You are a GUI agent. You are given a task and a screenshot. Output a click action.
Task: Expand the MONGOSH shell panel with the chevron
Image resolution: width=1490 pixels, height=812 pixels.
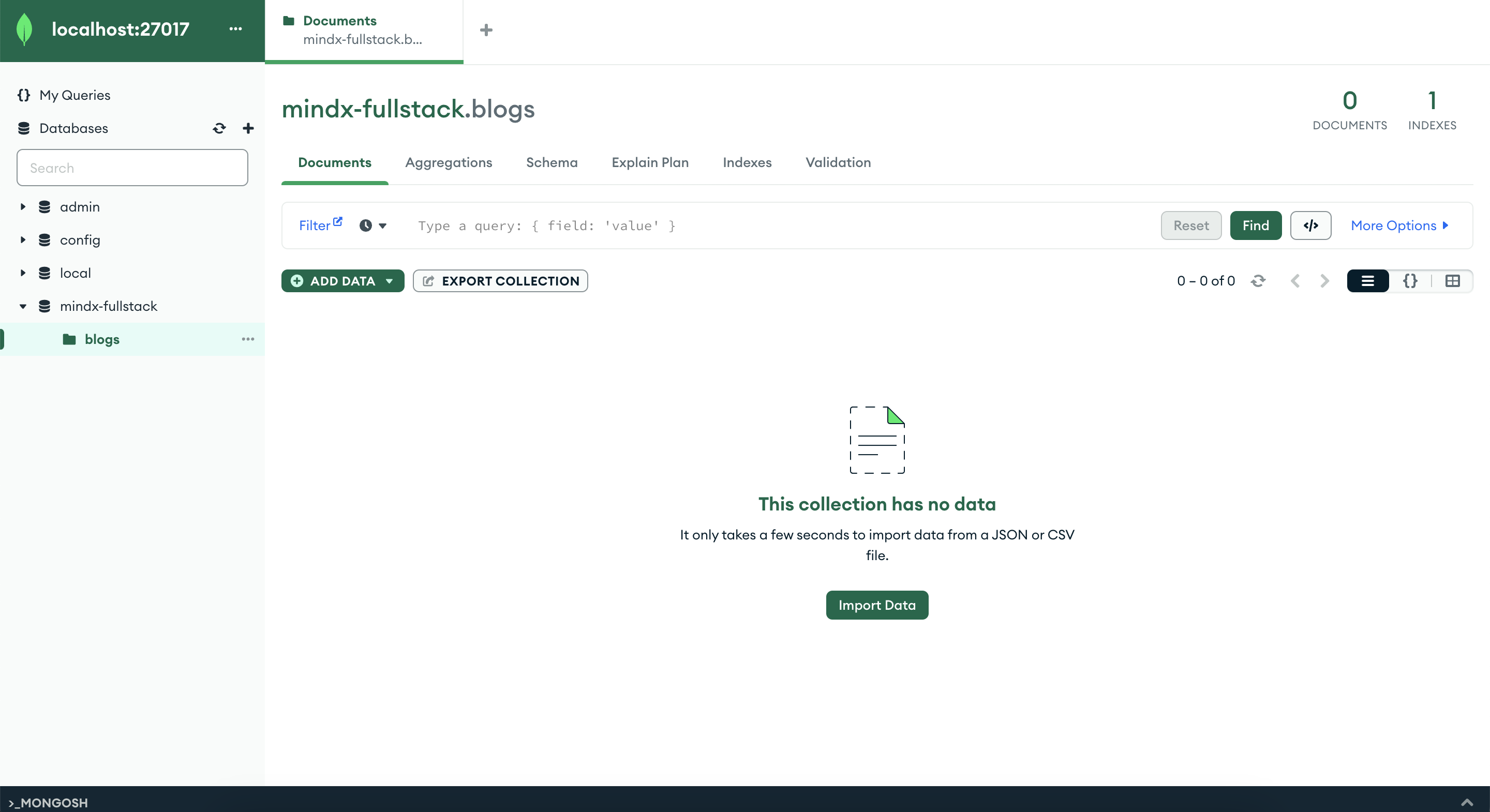(x=1467, y=802)
